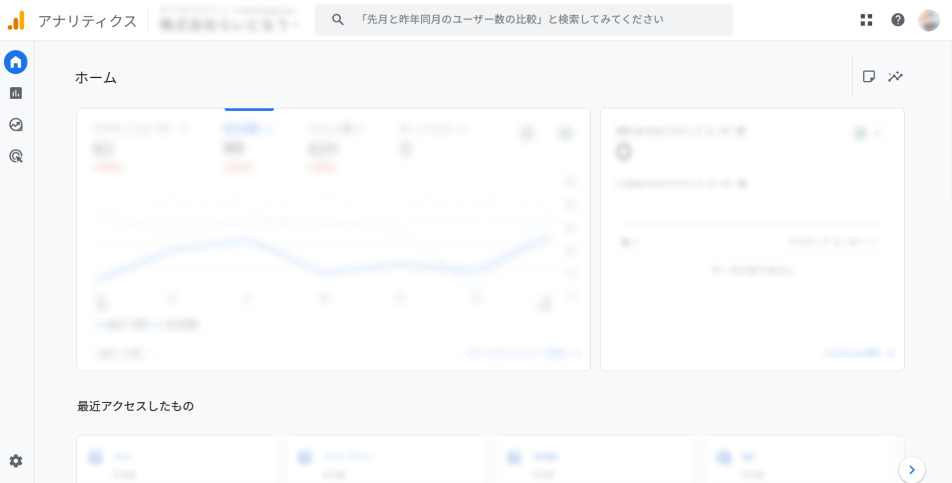The width and height of the screenshot is (952, 483).
Task: Focus the search field with Japanese placeholder text
Action: click(540, 20)
